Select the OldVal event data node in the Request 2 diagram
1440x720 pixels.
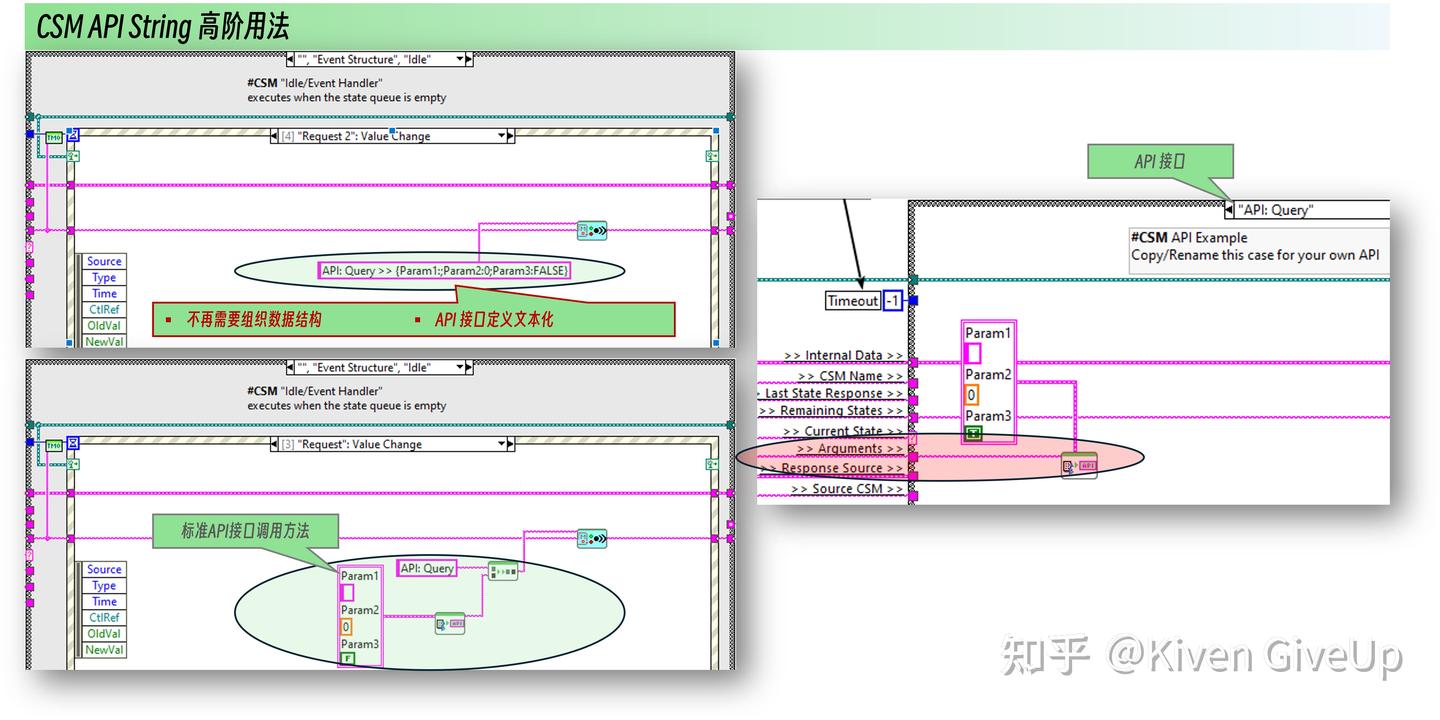click(x=104, y=325)
